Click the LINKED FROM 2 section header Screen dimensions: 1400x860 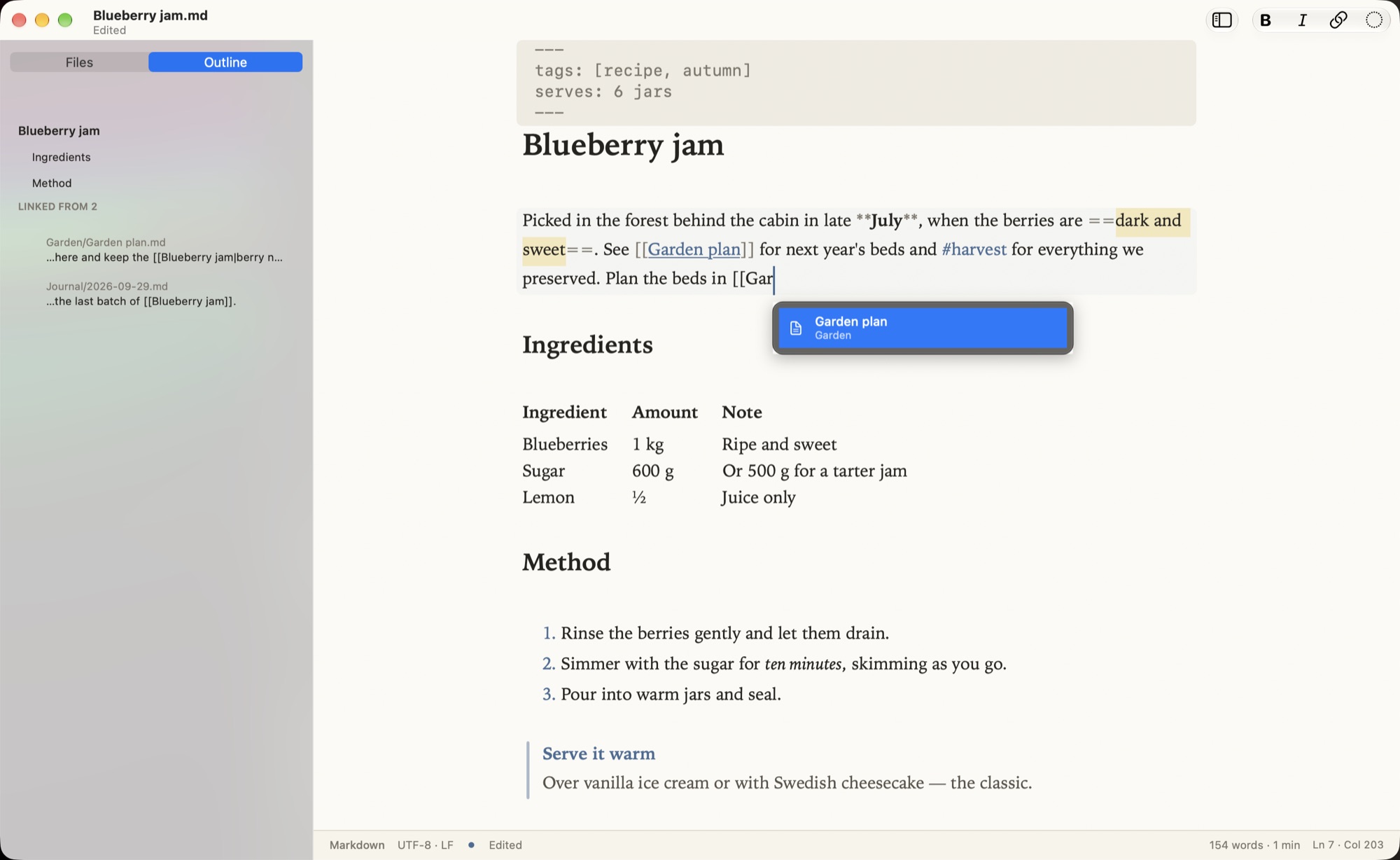(57, 207)
